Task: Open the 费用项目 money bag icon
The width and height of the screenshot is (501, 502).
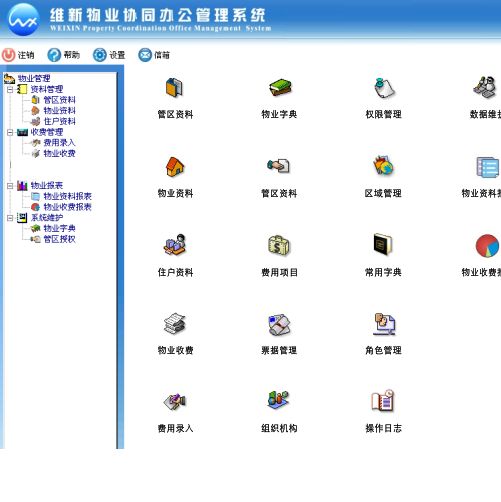Action: [279, 245]
